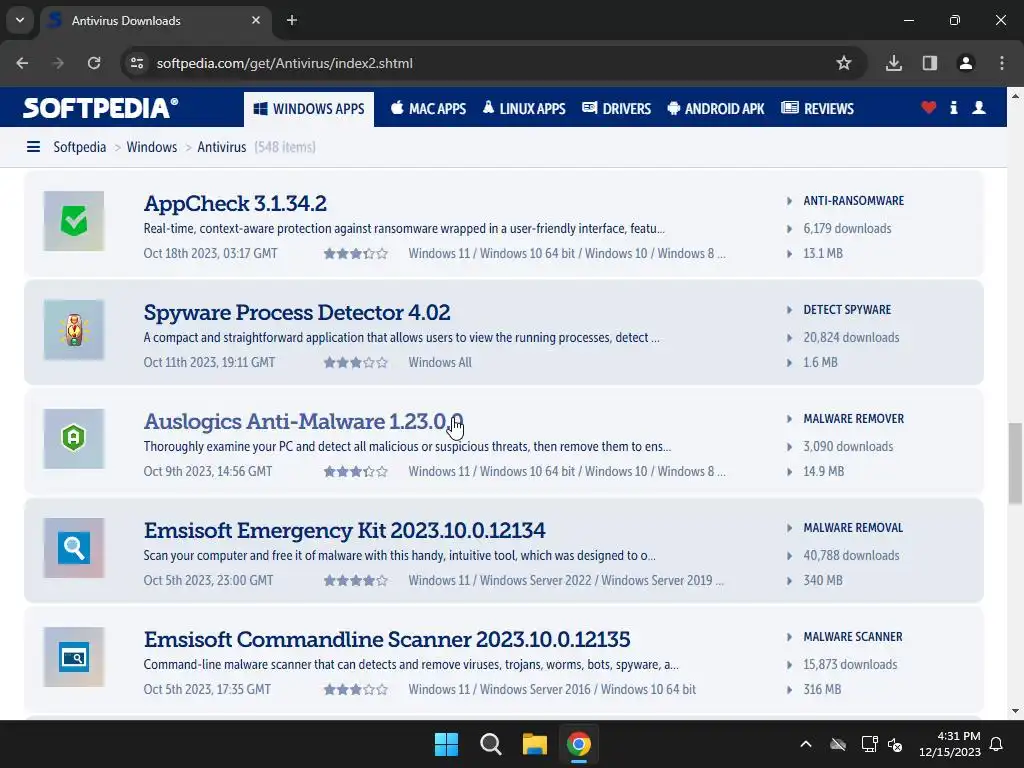Click the page vertical scrollbar thumb

coord(1015,463)
